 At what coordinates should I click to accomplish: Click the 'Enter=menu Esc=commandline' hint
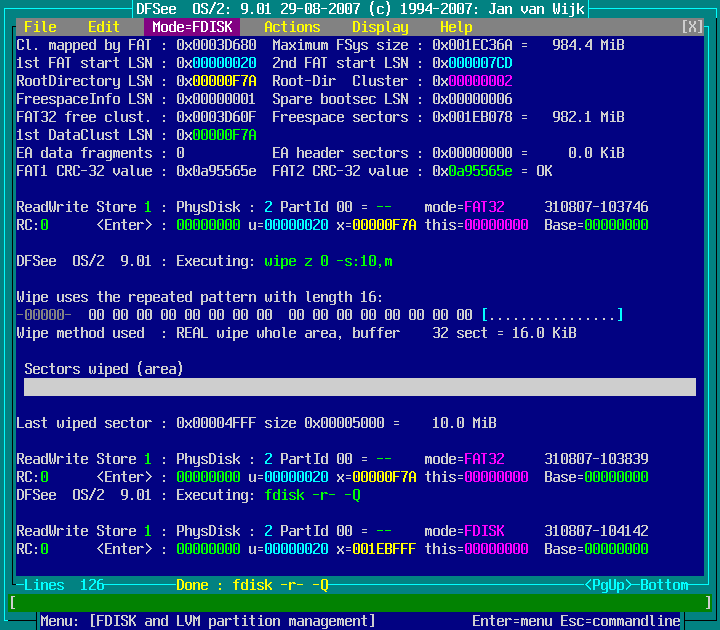tap(576, 621)
